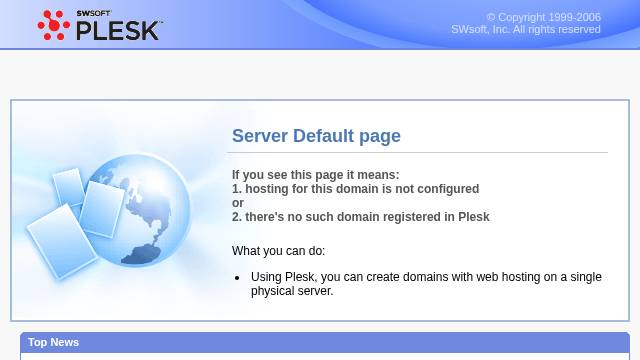Click the SWsoft Plesk logo
640x360 pixels.
100,25
